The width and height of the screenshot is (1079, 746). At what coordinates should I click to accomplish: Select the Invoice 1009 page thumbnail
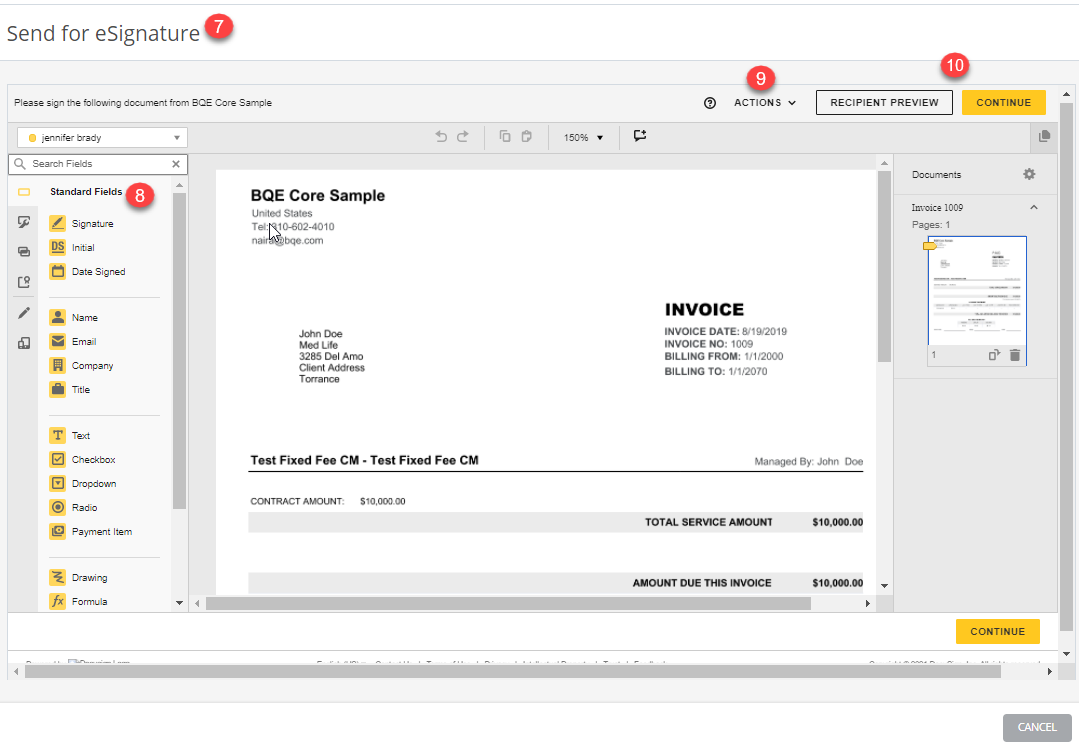coord(976,300)
